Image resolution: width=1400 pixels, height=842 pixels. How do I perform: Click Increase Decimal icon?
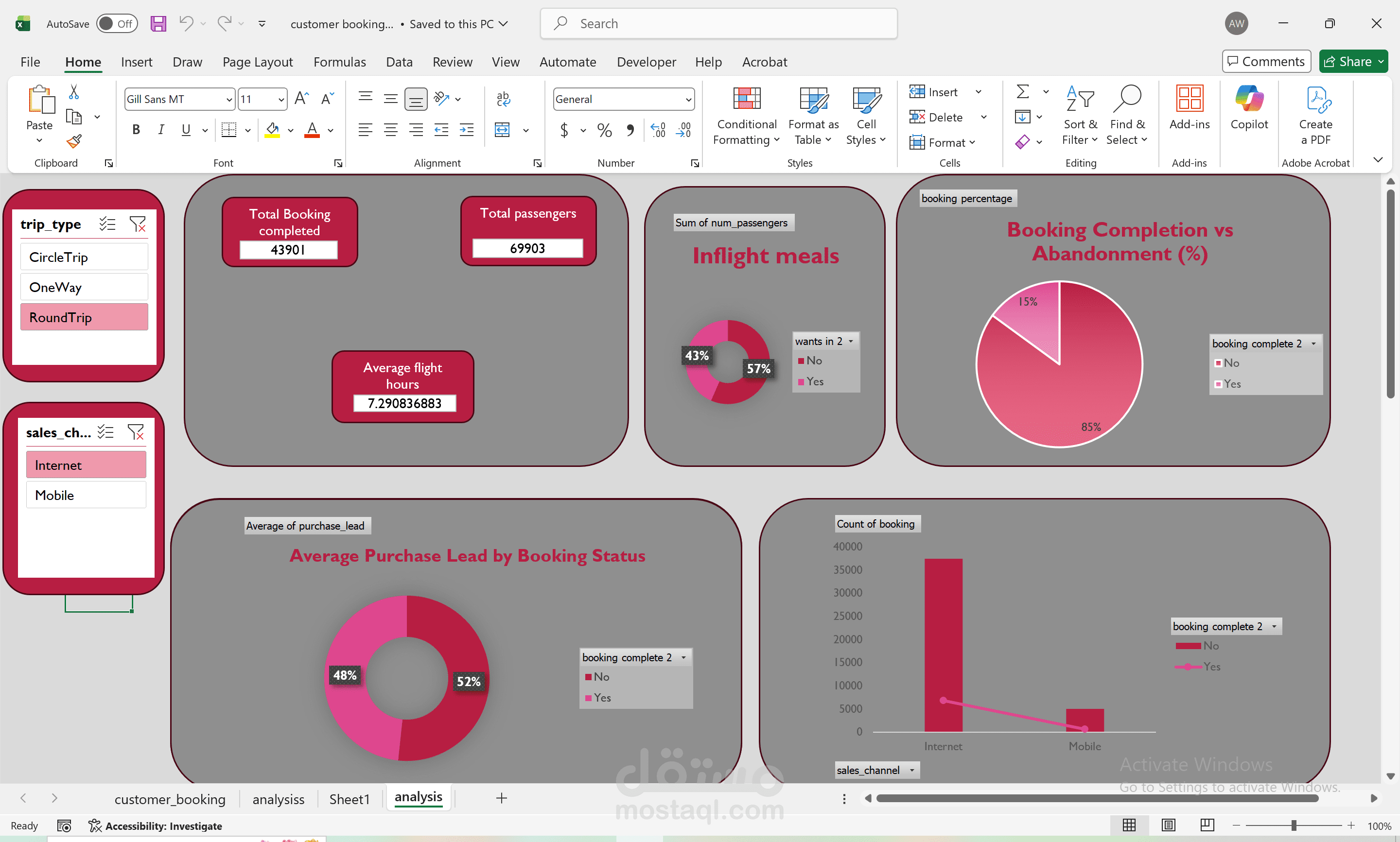(658, 131)
